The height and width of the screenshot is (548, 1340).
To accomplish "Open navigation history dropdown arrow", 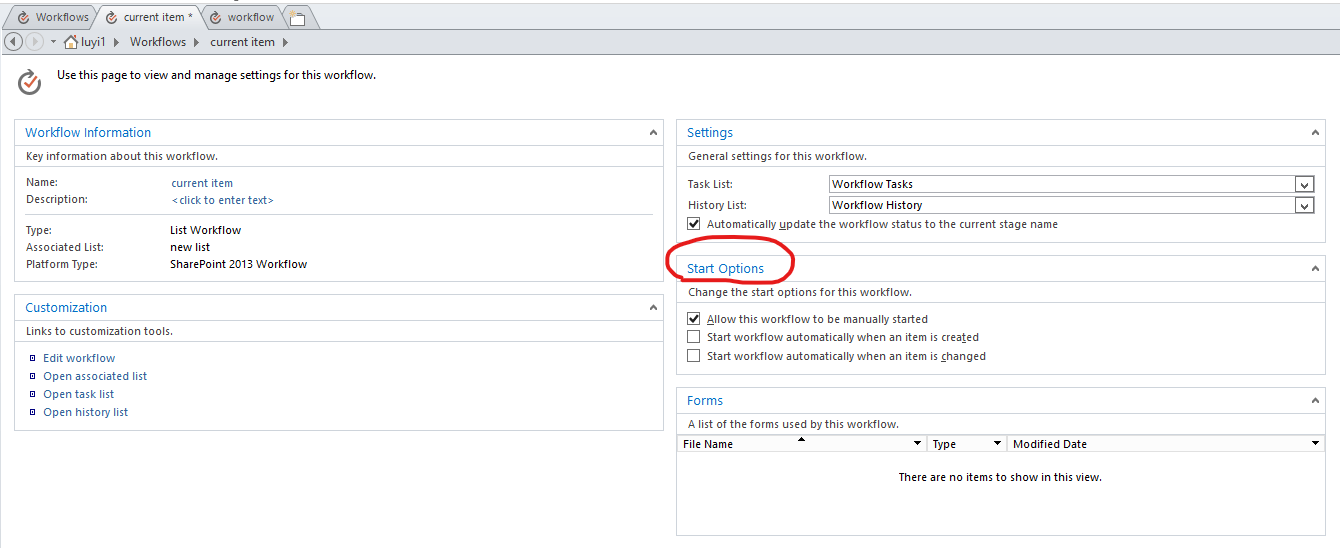I will point(53,42).
